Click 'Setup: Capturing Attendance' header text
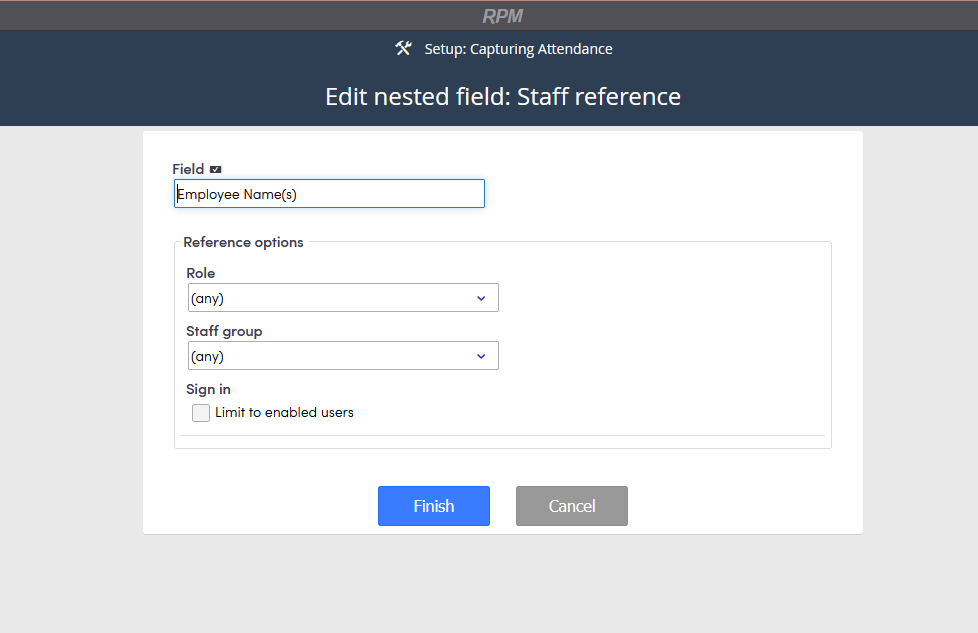This screenshot has width=978, height=633. (518, 49)
